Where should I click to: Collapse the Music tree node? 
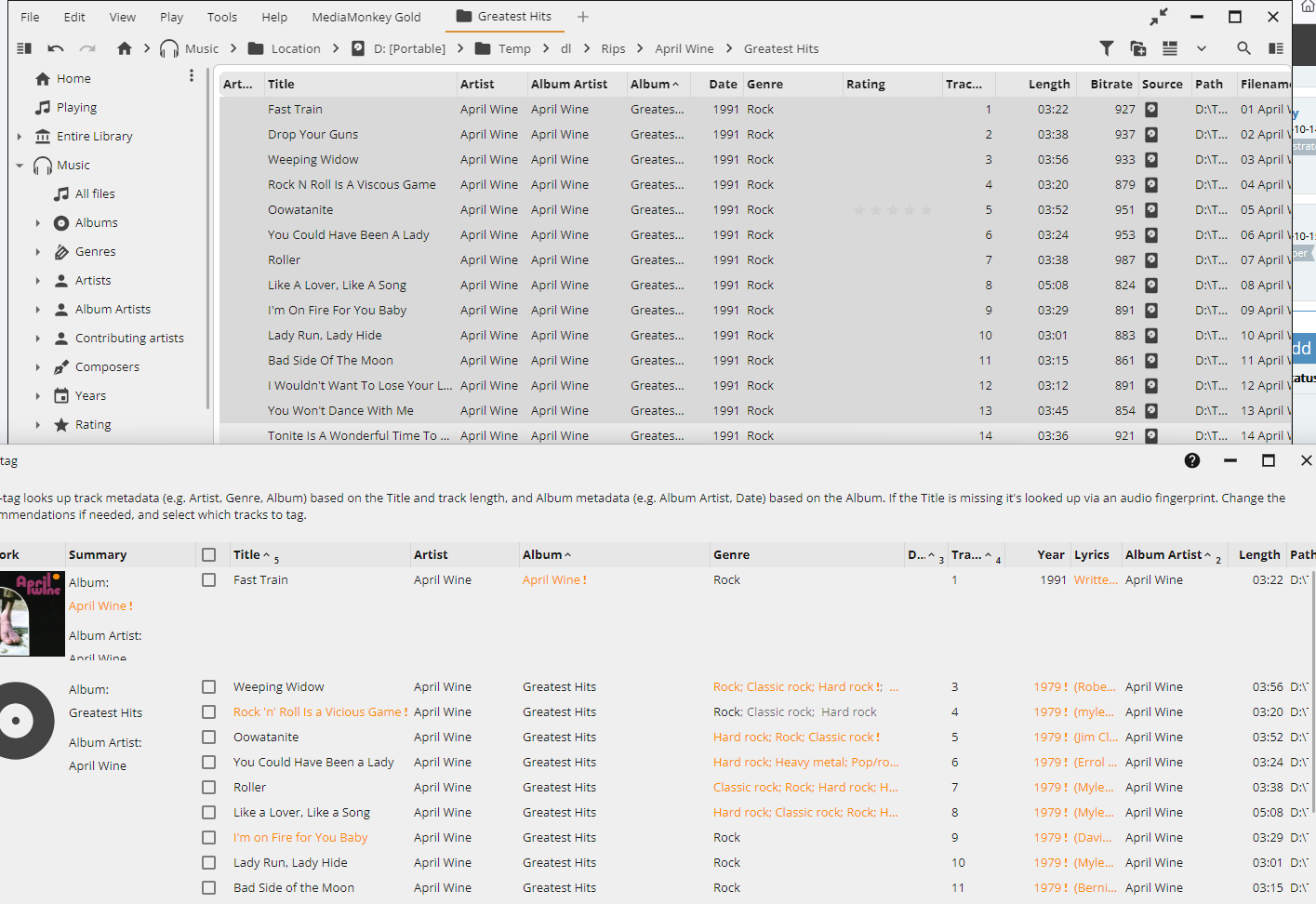pyautogui.click(x=20, y=166)
